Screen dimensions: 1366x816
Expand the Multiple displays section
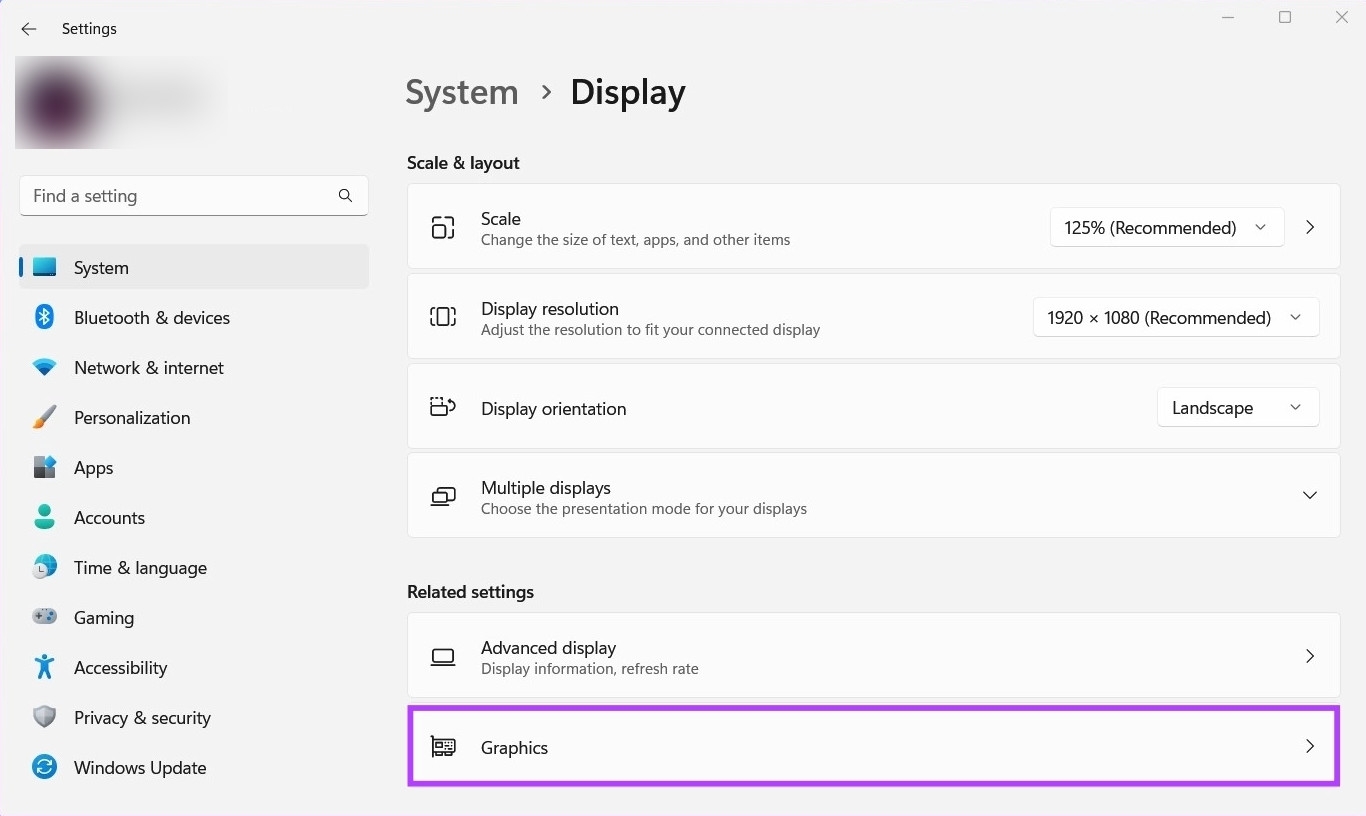[x=1309, y=496]
